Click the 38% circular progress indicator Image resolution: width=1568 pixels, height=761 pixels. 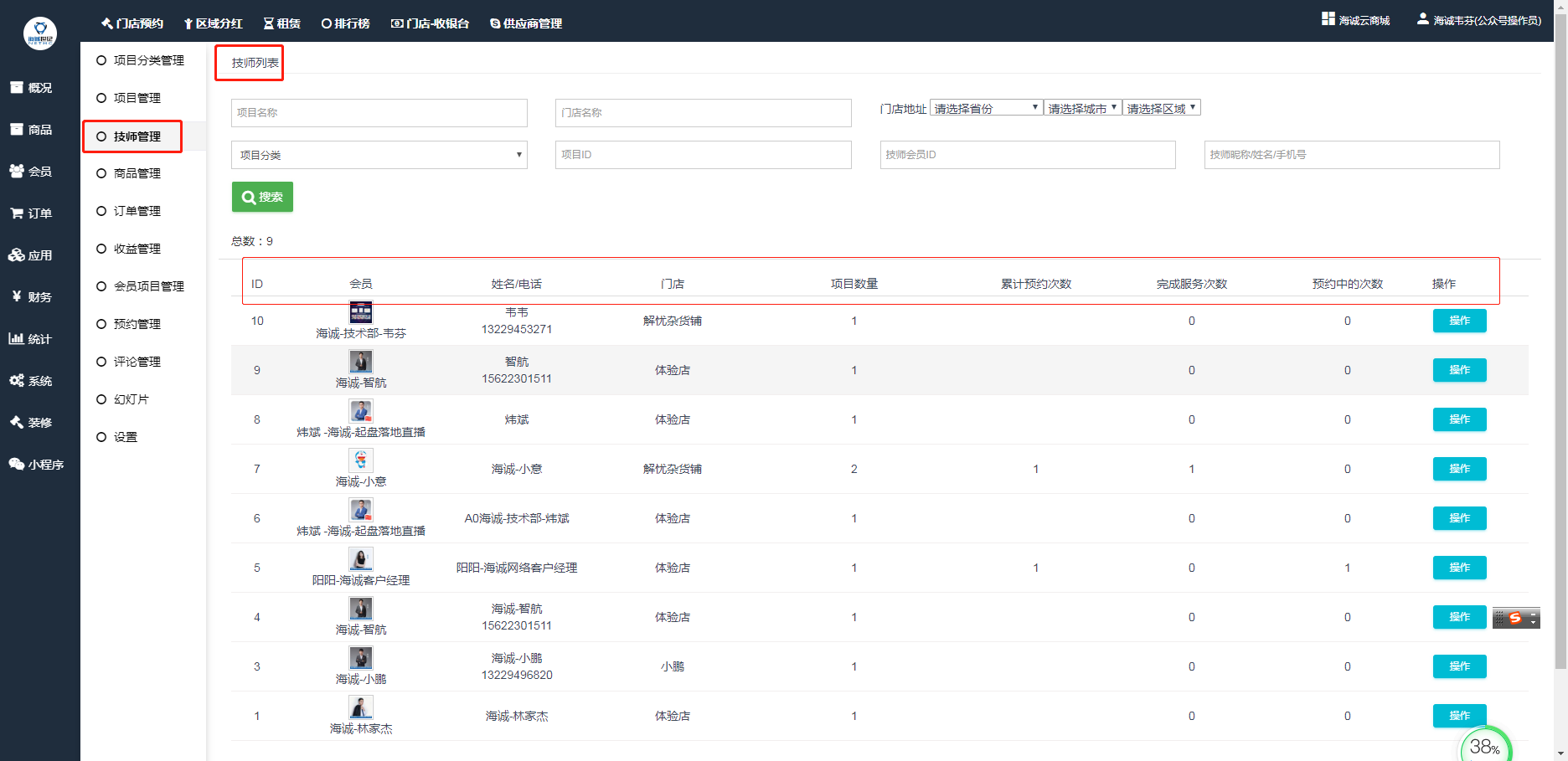pos(1485,746)
